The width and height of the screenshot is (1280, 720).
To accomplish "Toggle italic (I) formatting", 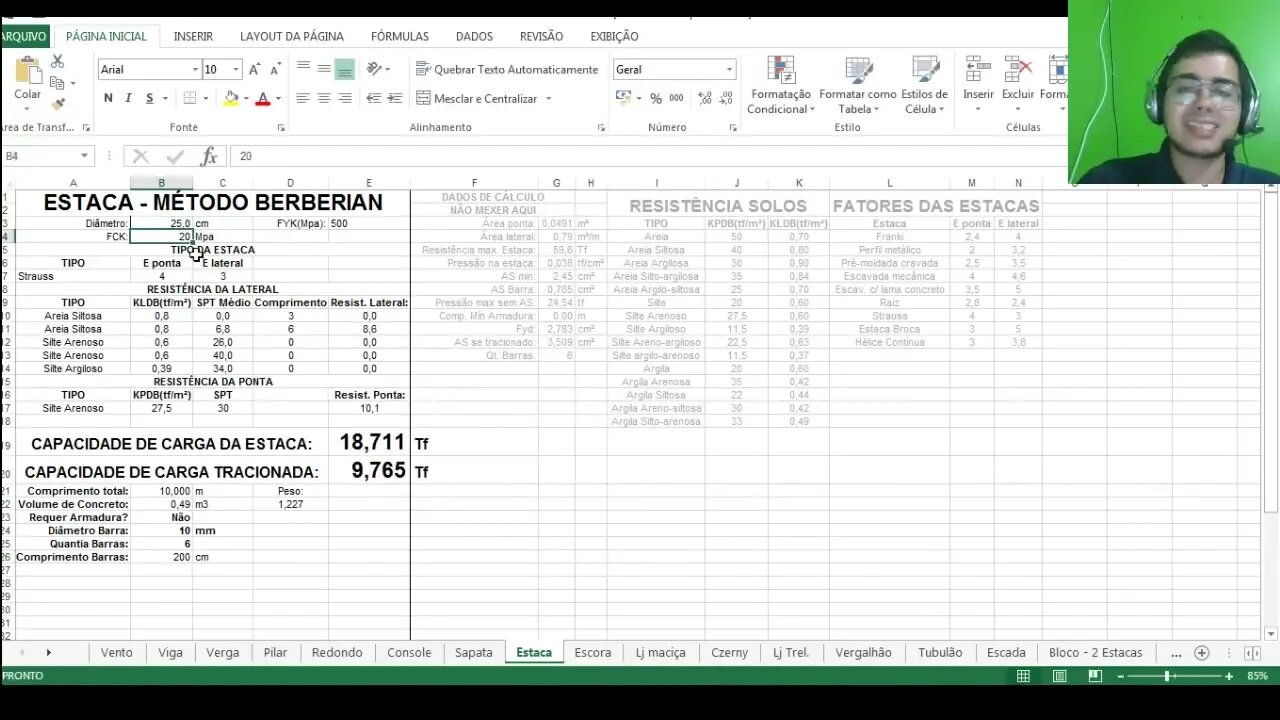I will tap(128, 98).
